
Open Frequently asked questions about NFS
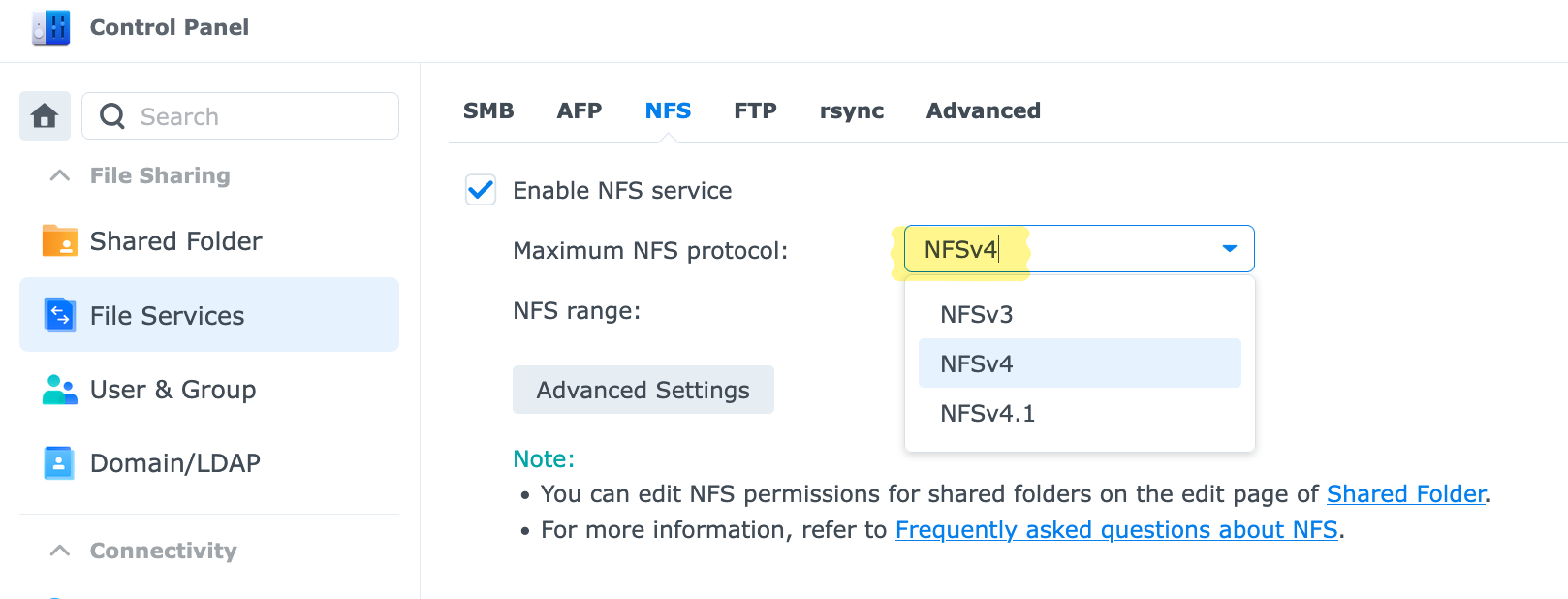[x=1115, y=530]
